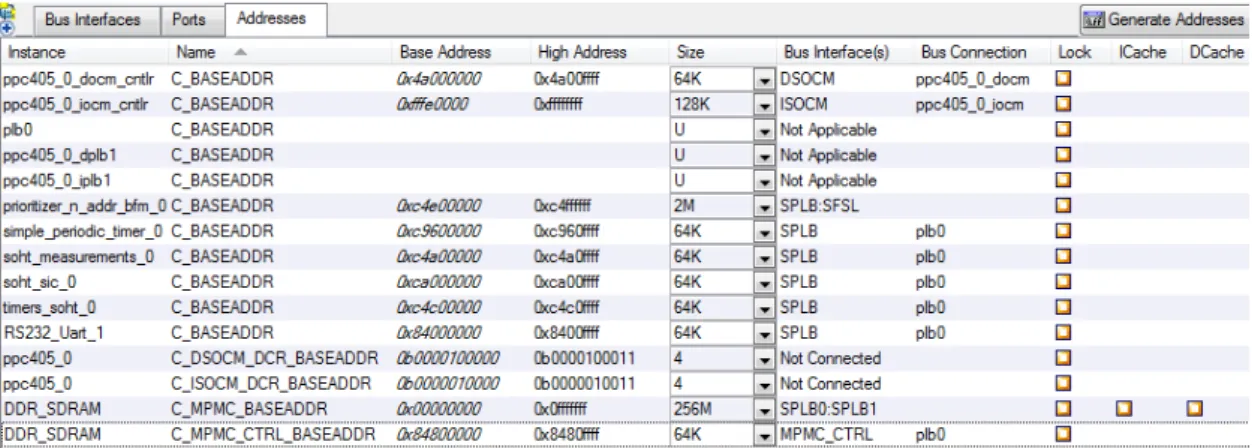The height and width of the screenshot is (448, 1252).
Task: Toggle Lock for ppc405_0_dplb1 row
Action: coord(1064,155)
